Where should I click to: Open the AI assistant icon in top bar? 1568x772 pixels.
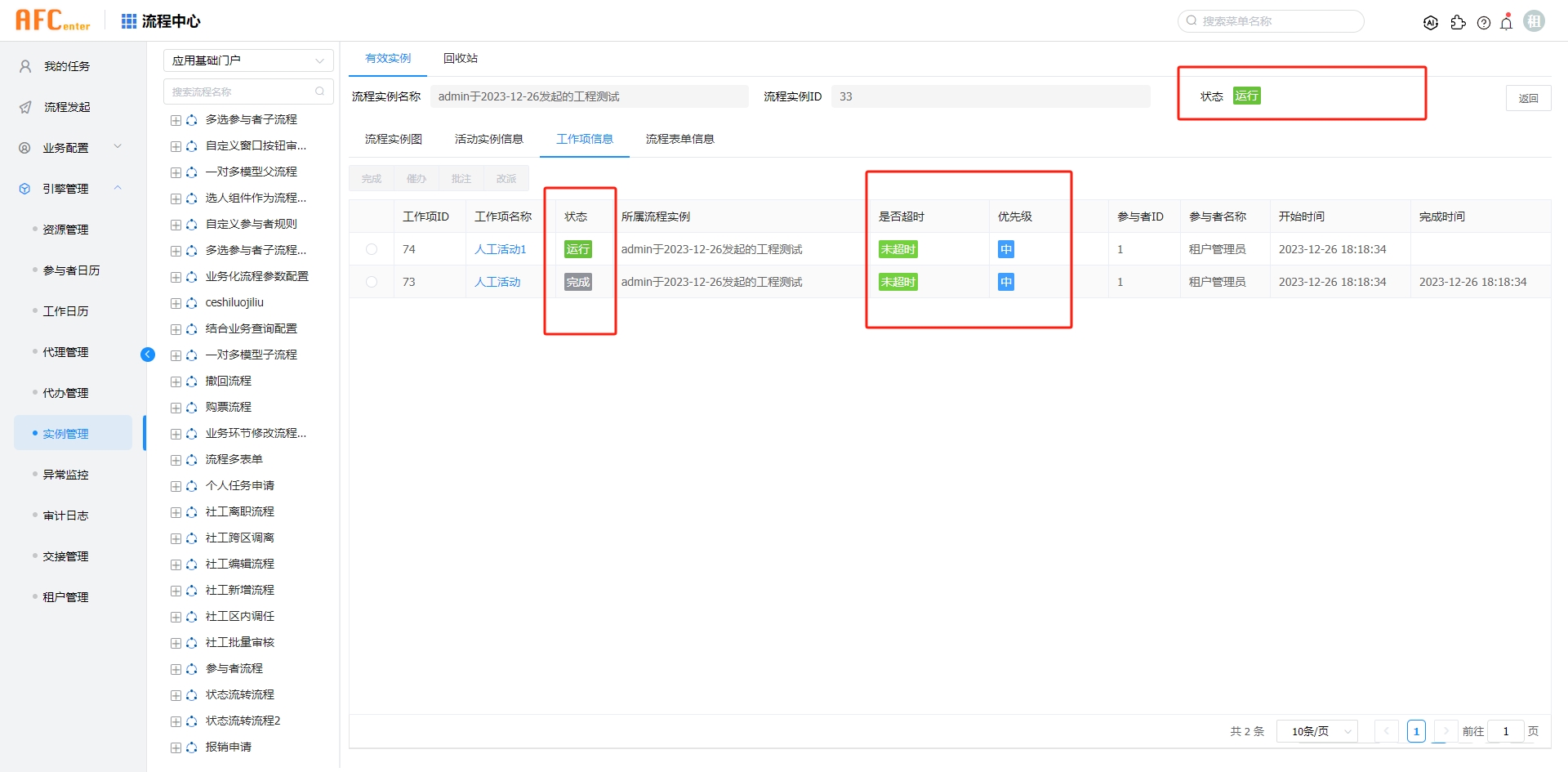tap(1431, 22)
